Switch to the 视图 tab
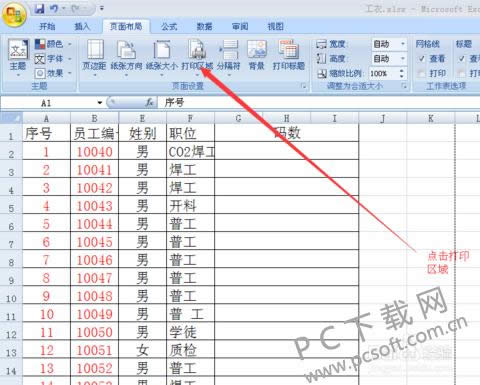This screenshot has width=480, height=385. click(x=276, y=26)
